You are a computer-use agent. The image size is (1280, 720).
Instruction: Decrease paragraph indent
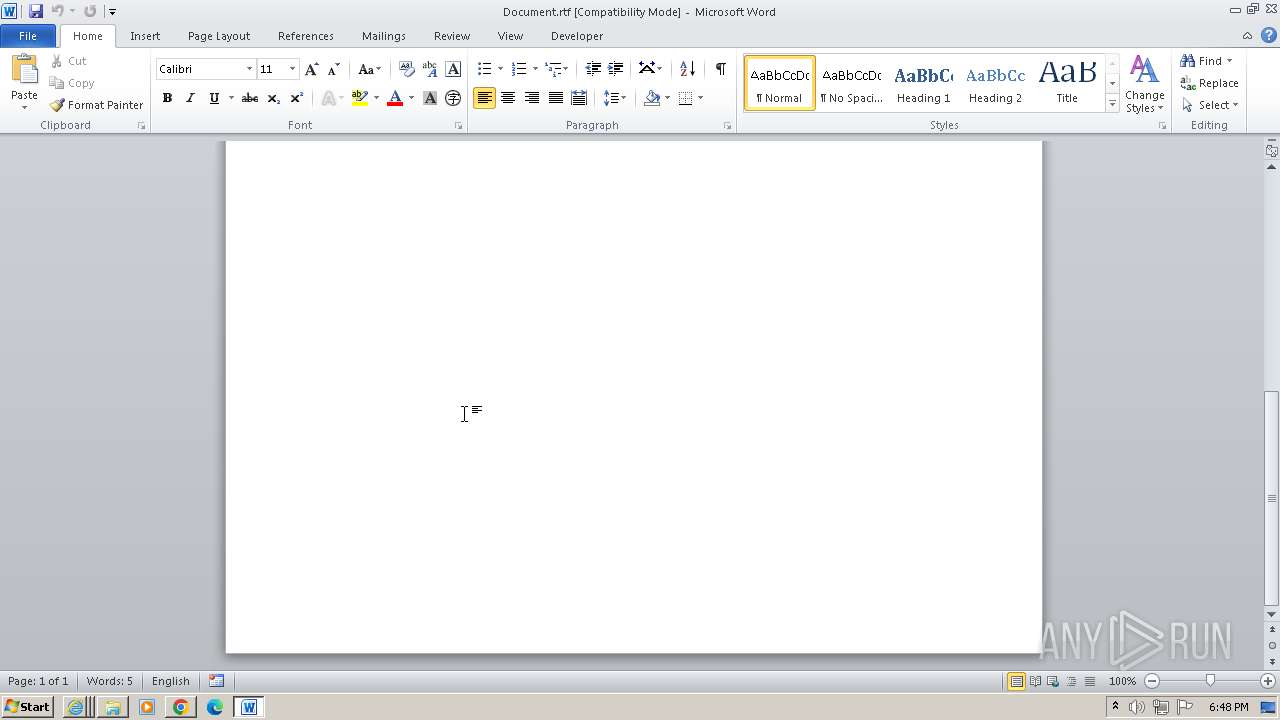pos(593,69)
